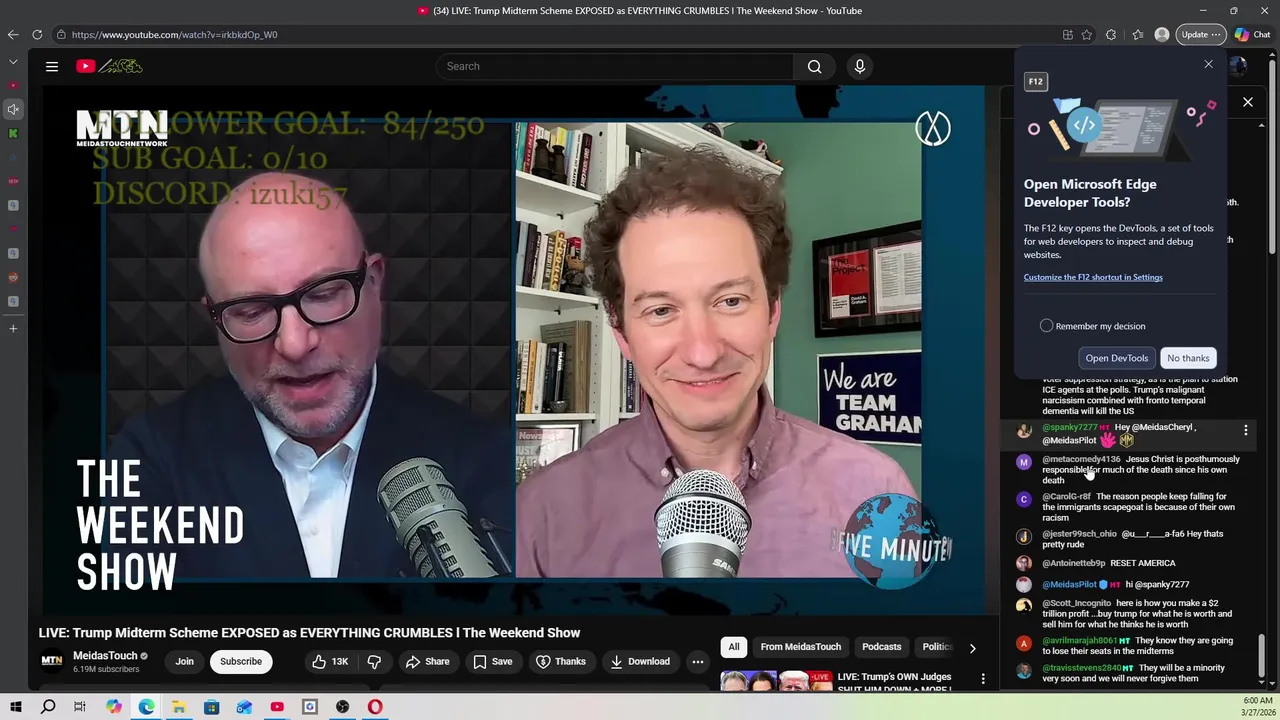This screenshot has width=1280, height=720.
Task: Launch Copilot from the taskbar
Action: point(113,707)
